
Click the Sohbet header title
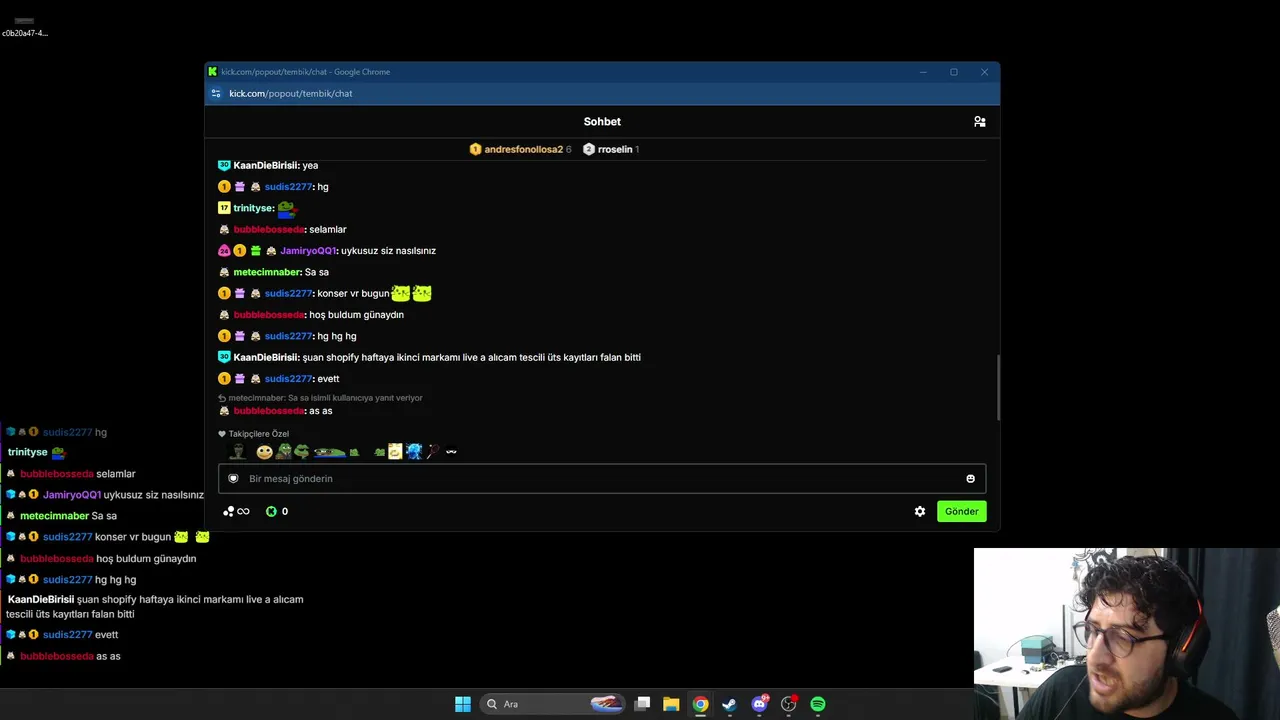click(x=602, y=121)
